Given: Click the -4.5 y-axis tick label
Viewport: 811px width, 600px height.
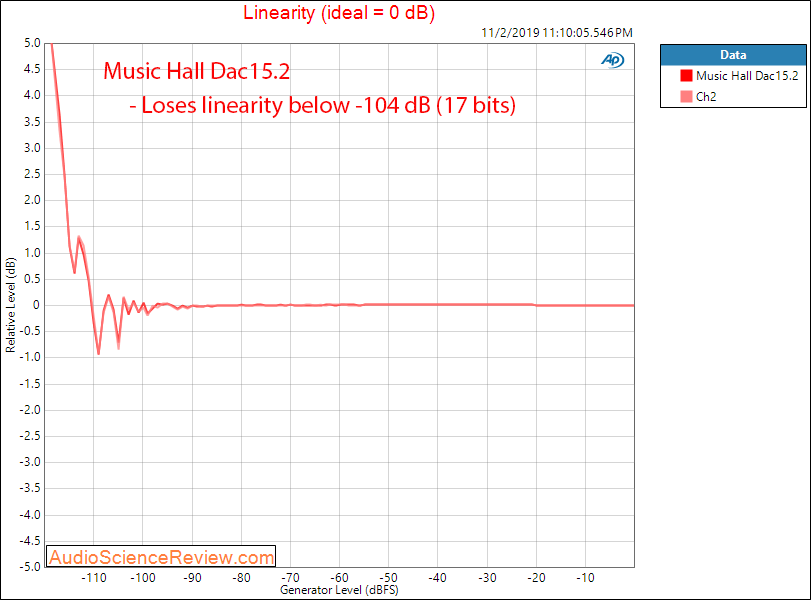Looking at the screenshot, I should 30,541.
